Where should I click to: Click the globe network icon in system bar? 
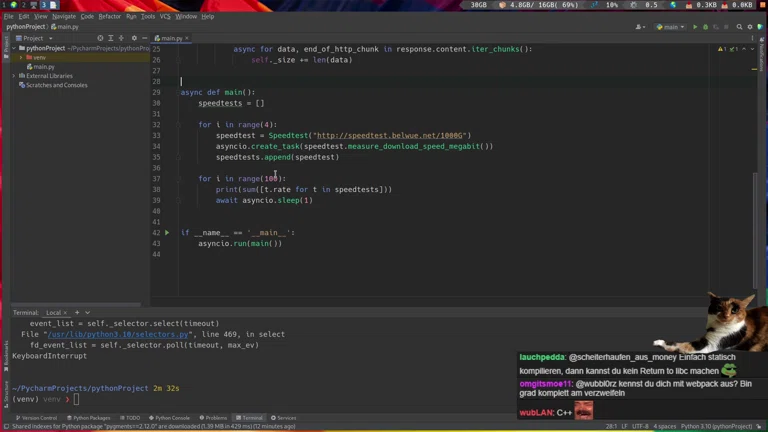click(673, 5)
